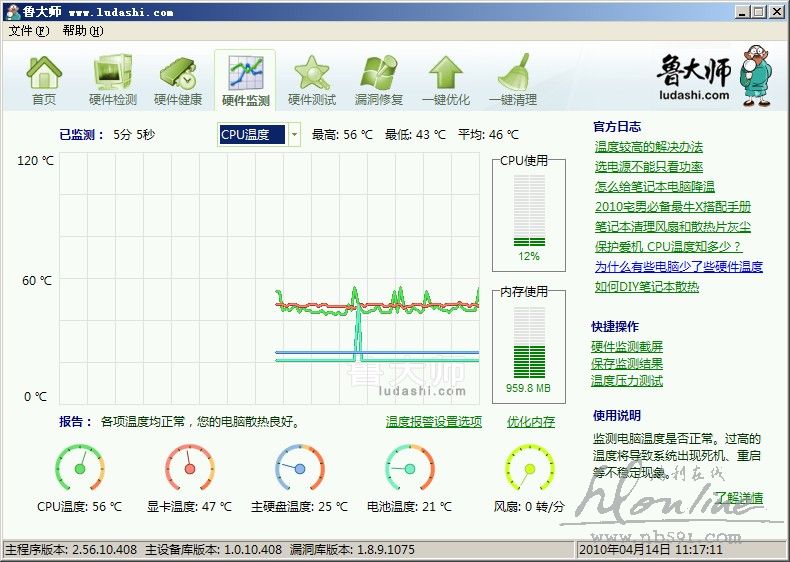Click the 了解详情 link
The image size is (790, 562).
click(739, 497)
